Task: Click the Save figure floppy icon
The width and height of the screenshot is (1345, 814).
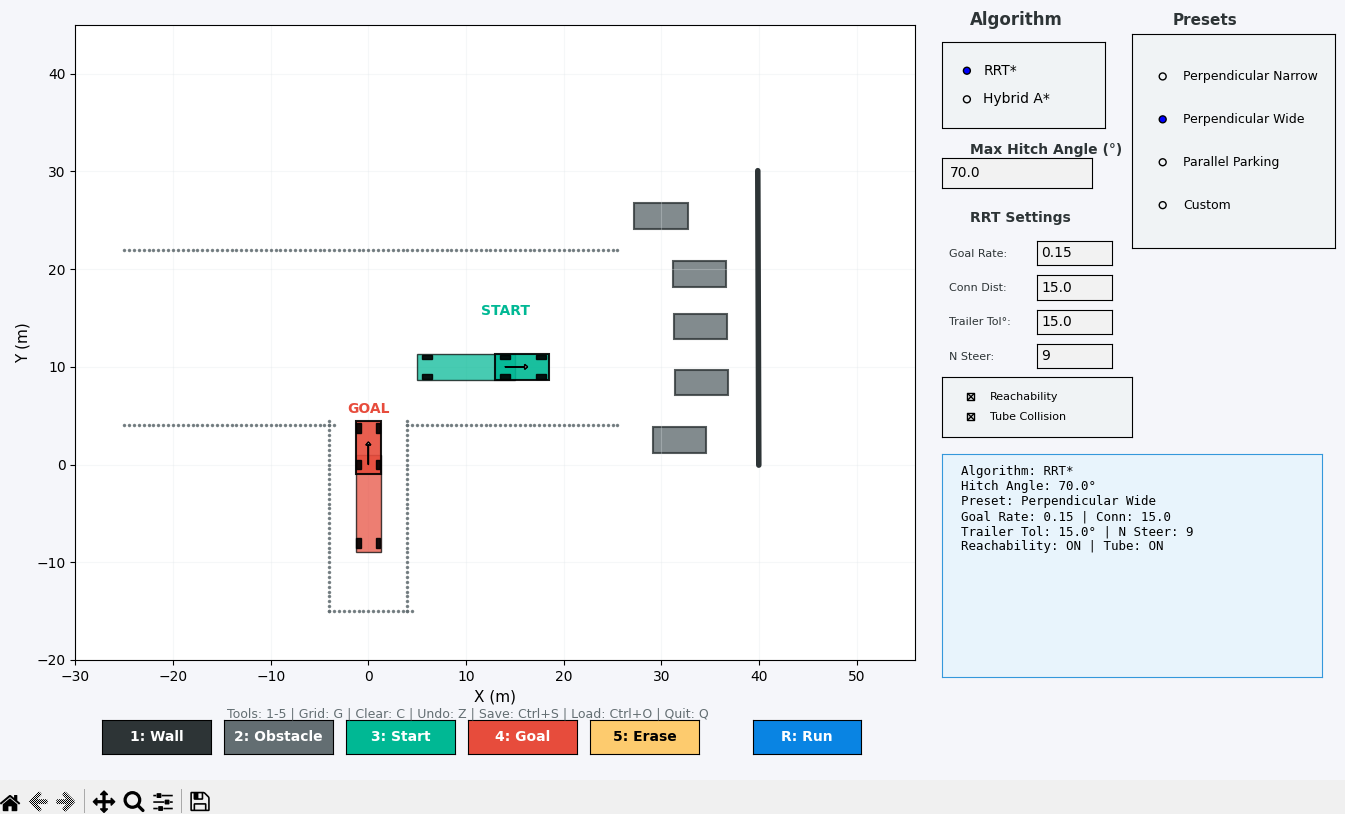Action: pyautogui.click(x=200, y=802)
